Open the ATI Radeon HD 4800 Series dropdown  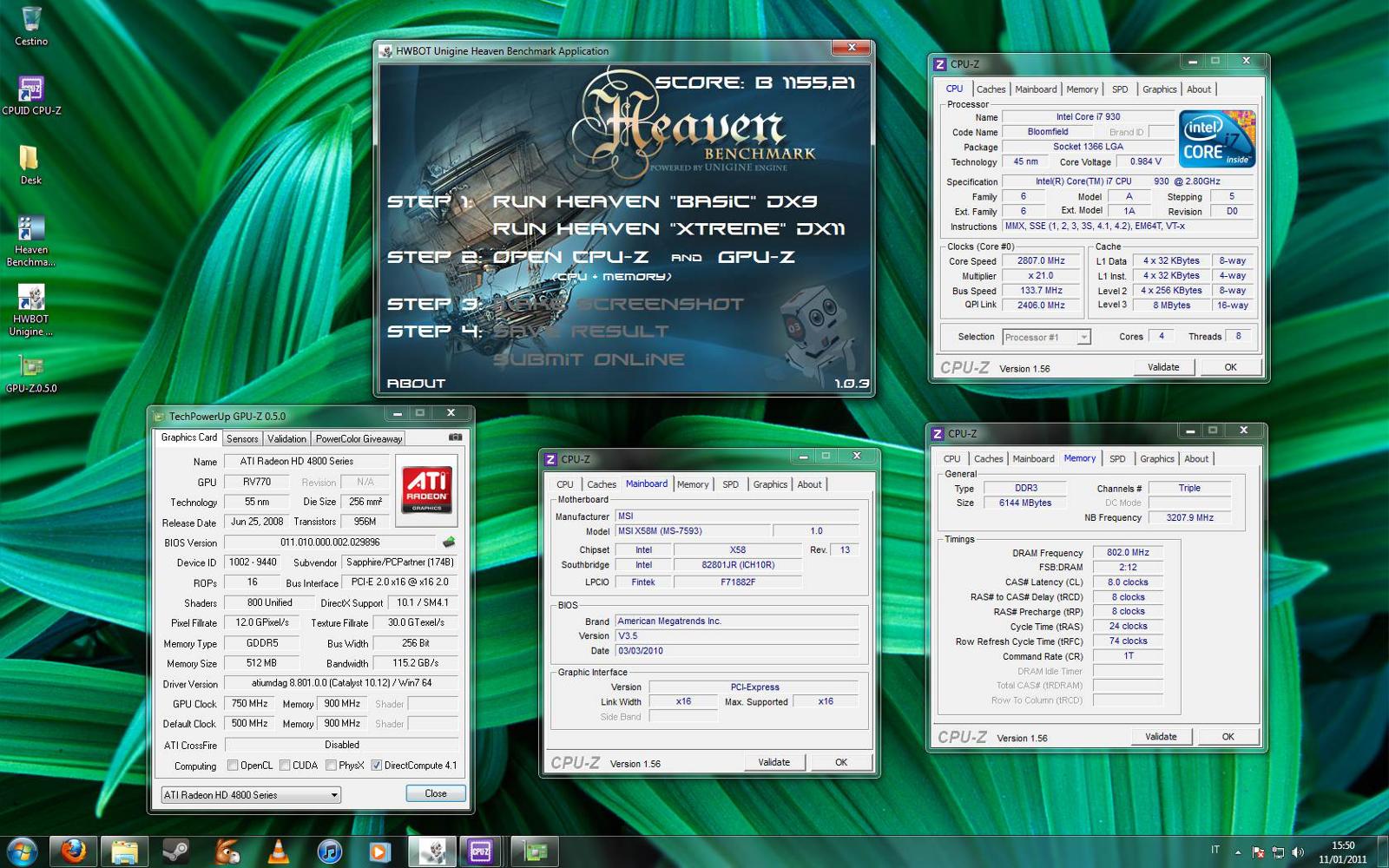[x=251, y=795]
